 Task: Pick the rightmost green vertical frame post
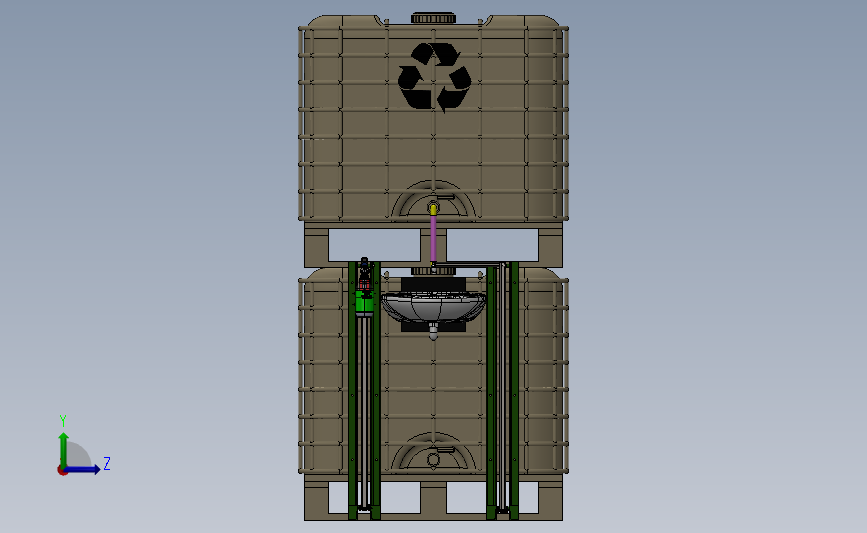pos(514,391)
